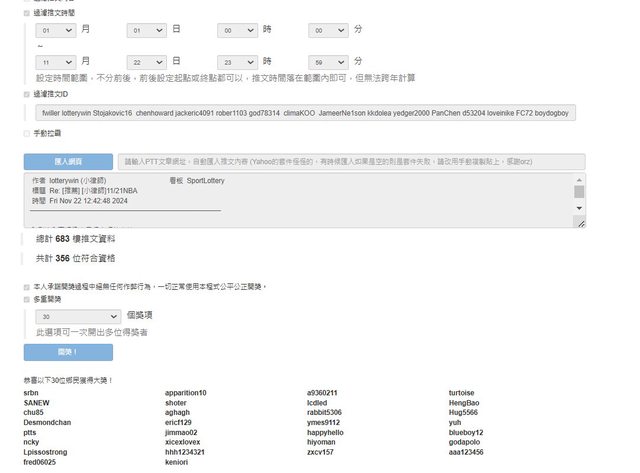The width and height of the screenshot is (640, 473).
Task: Enable the 手動拉票 checkbox
Action: [27, 133]
